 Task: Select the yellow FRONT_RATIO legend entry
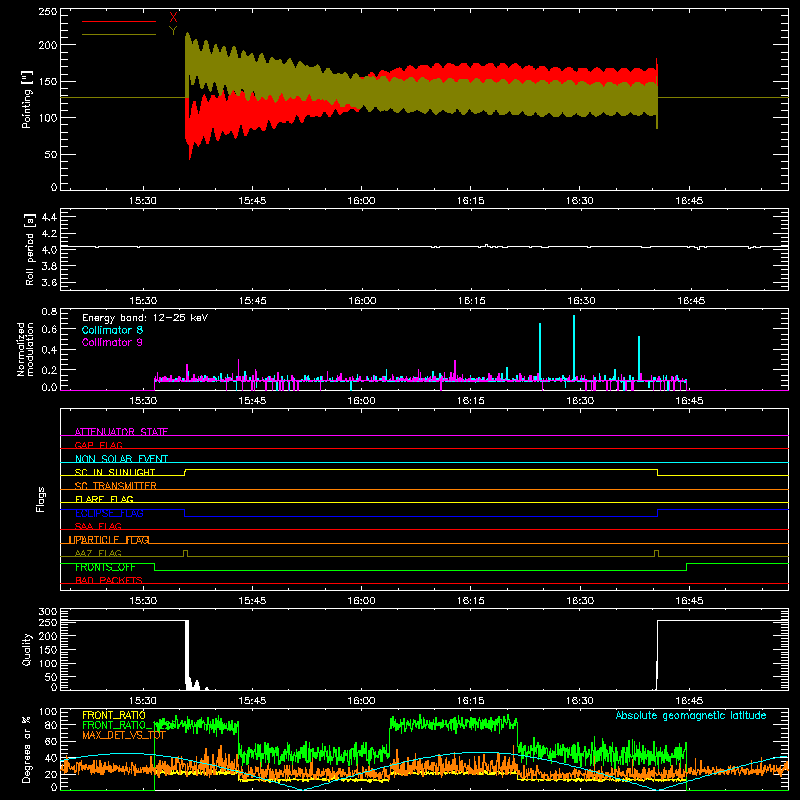(114, 715)
